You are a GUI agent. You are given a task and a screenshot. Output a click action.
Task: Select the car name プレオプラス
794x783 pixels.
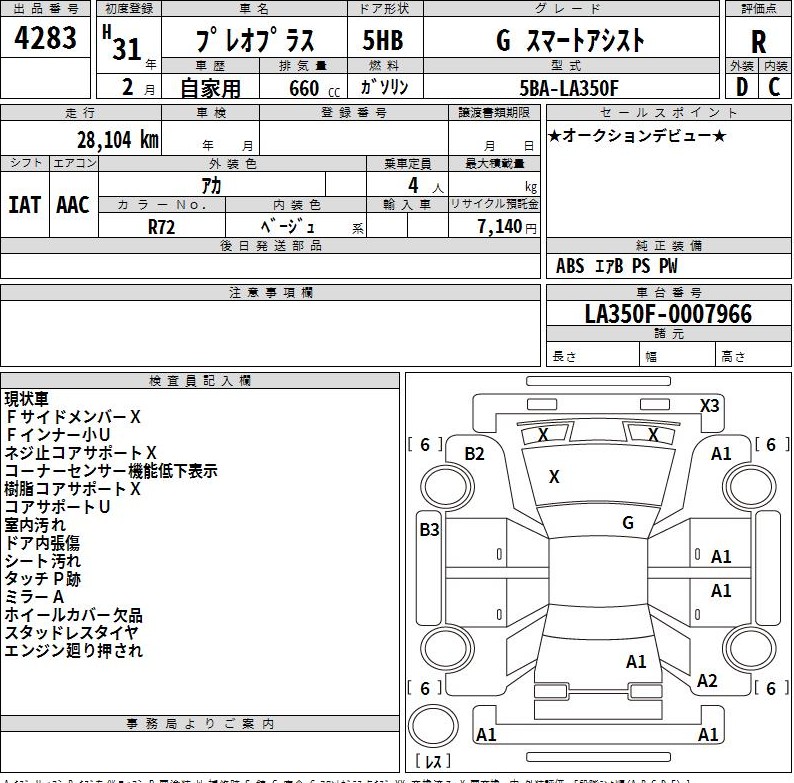pos(254,40)
